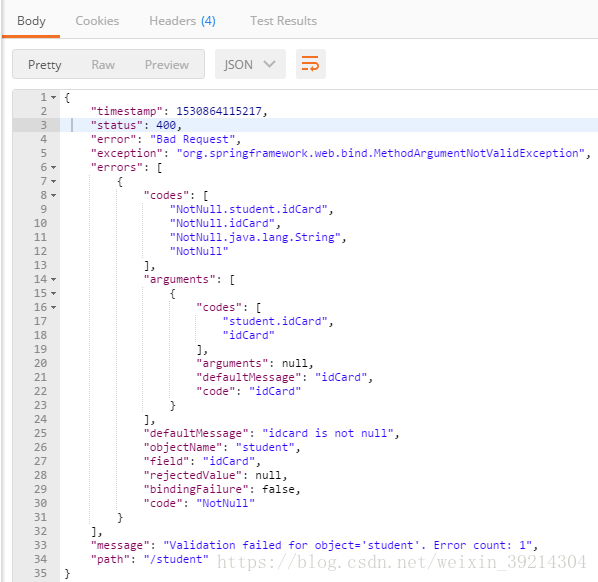Toggle the wrap lines icon button
The image size is (598, 582).
coord(310,64)
